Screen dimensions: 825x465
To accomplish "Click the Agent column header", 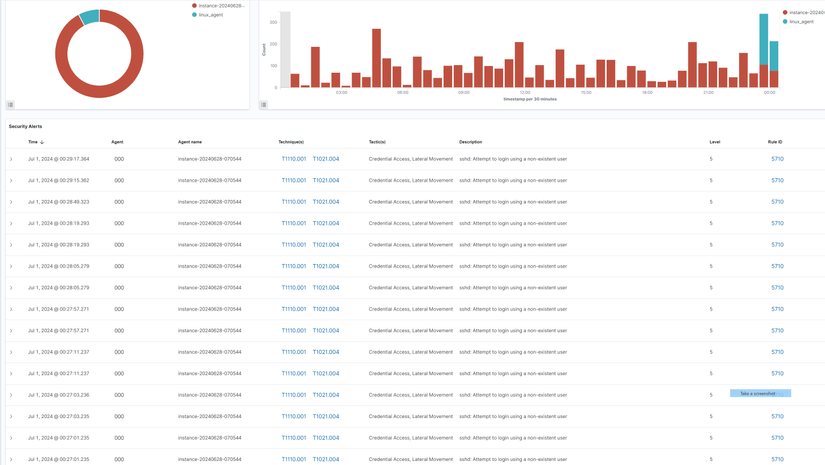I will coord(117,142).
